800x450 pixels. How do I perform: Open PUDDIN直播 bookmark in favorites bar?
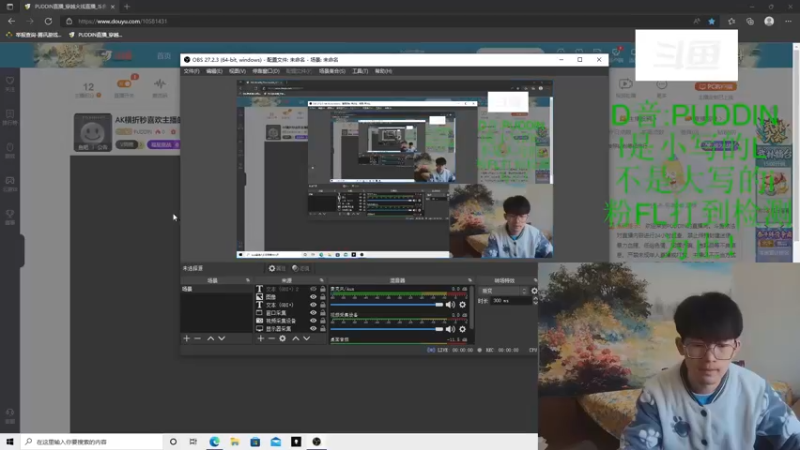click(95, 35)
